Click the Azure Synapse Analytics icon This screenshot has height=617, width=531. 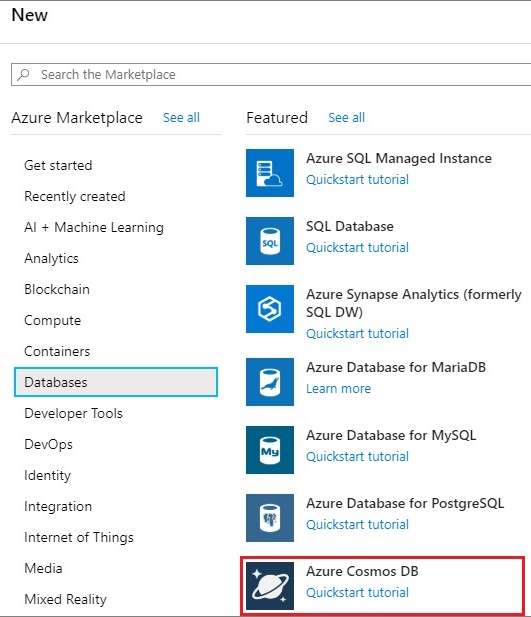tap(270, 309)
